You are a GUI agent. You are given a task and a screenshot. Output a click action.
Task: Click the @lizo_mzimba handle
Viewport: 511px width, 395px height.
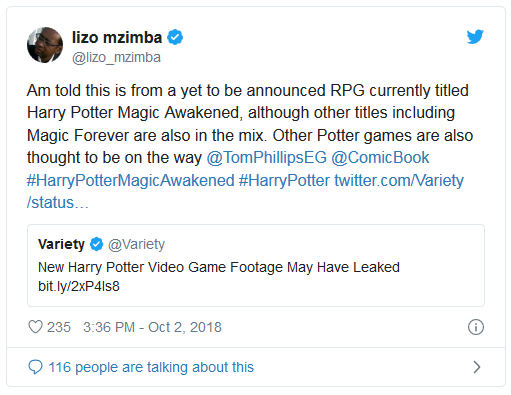pos(116,58)
